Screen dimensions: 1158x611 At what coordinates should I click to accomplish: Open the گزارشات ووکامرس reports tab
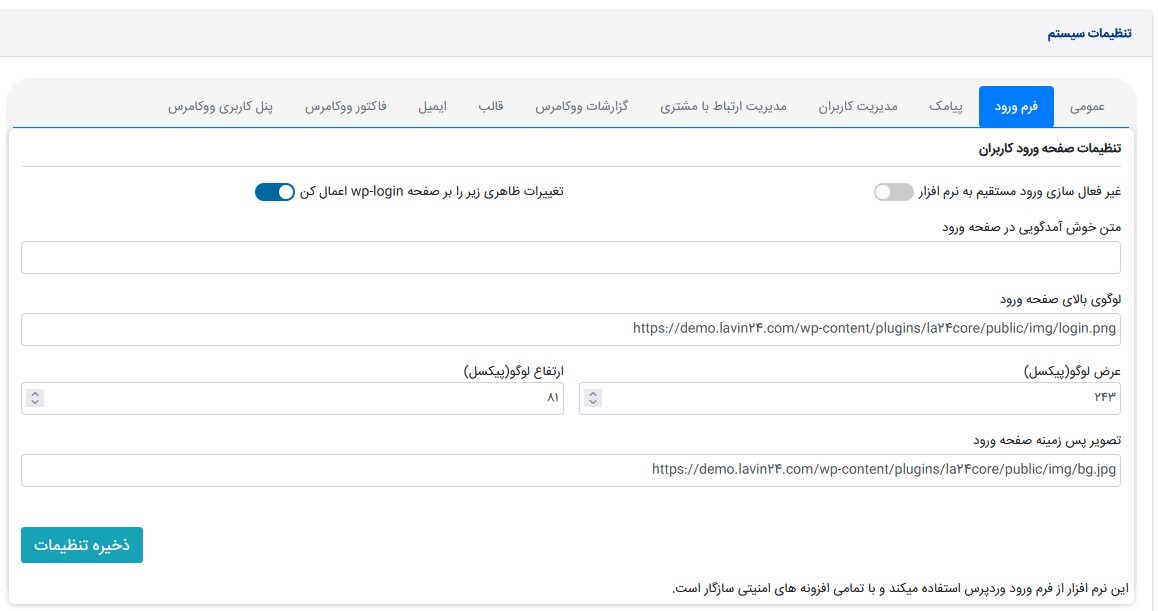(581, 106)
